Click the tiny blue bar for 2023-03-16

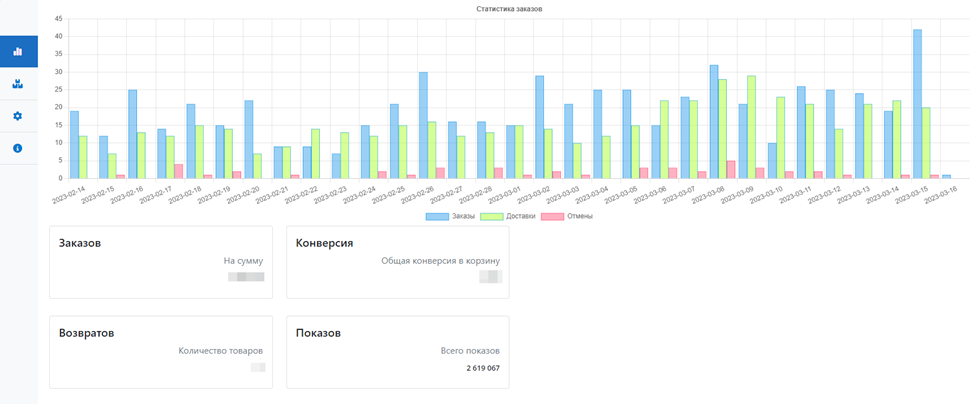pos(946,177)
